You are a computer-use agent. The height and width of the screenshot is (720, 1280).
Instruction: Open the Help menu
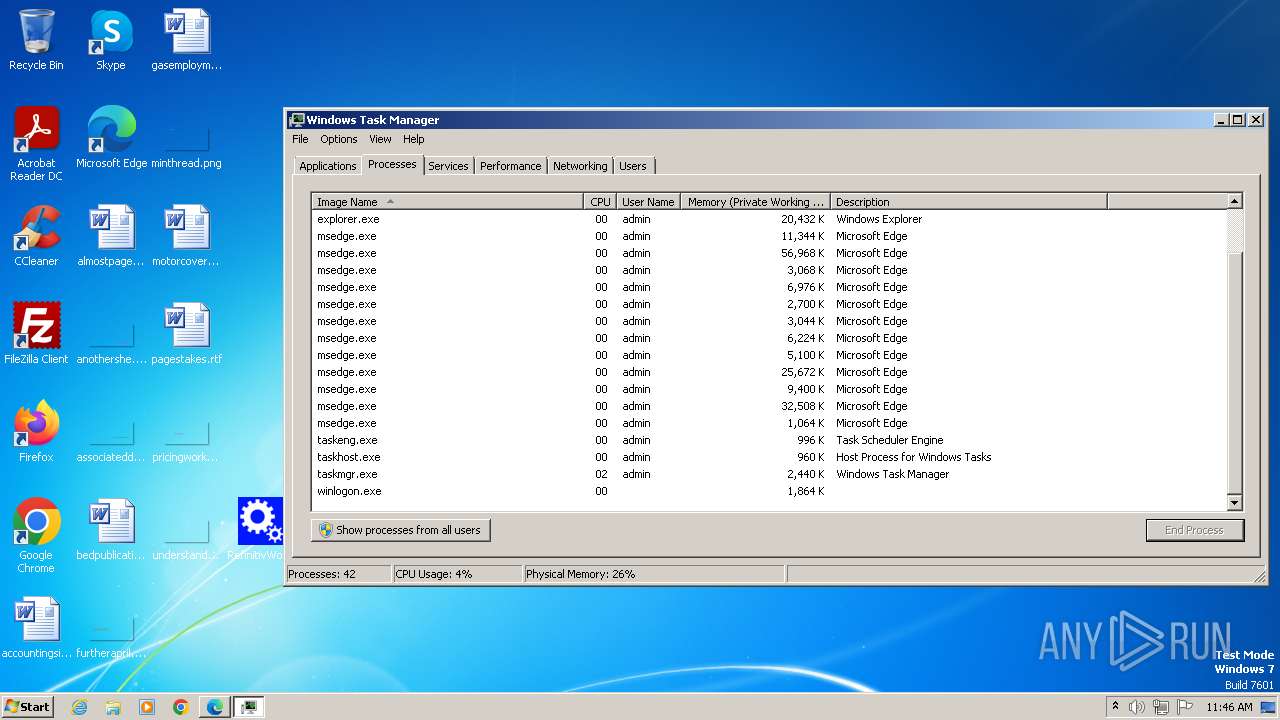414,139
